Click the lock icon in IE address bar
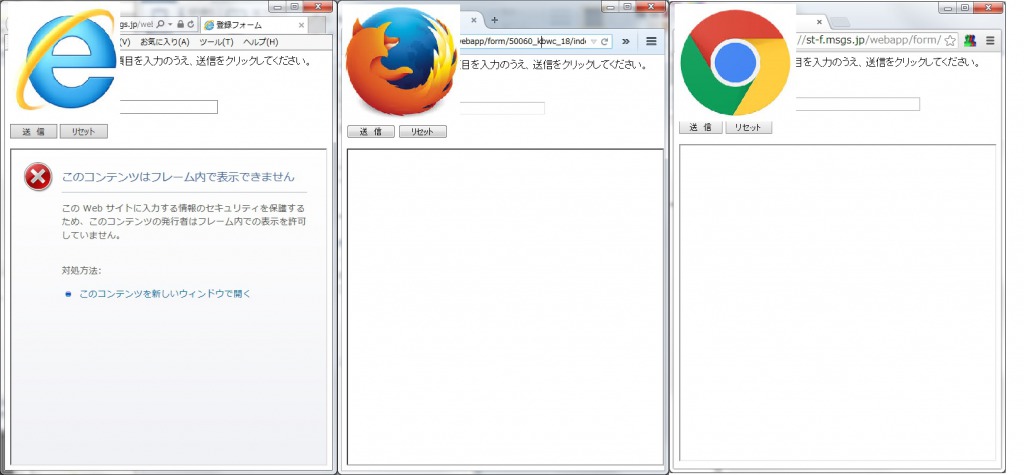 coord(180,24)
